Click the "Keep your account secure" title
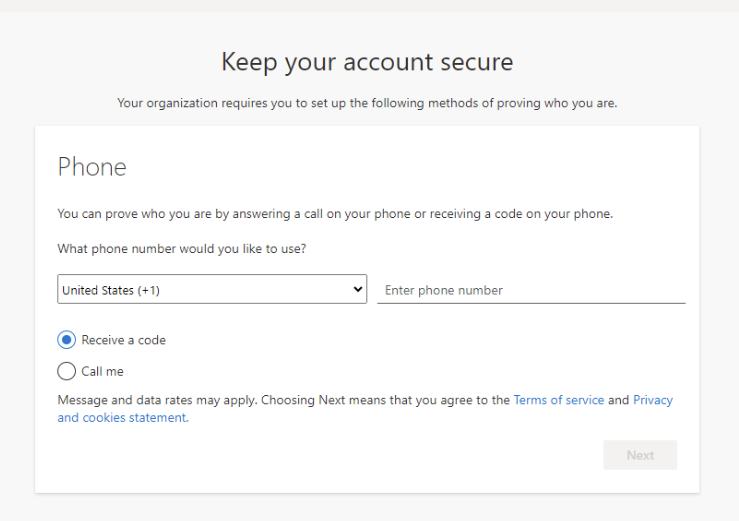739x521 pixels. 367,62
